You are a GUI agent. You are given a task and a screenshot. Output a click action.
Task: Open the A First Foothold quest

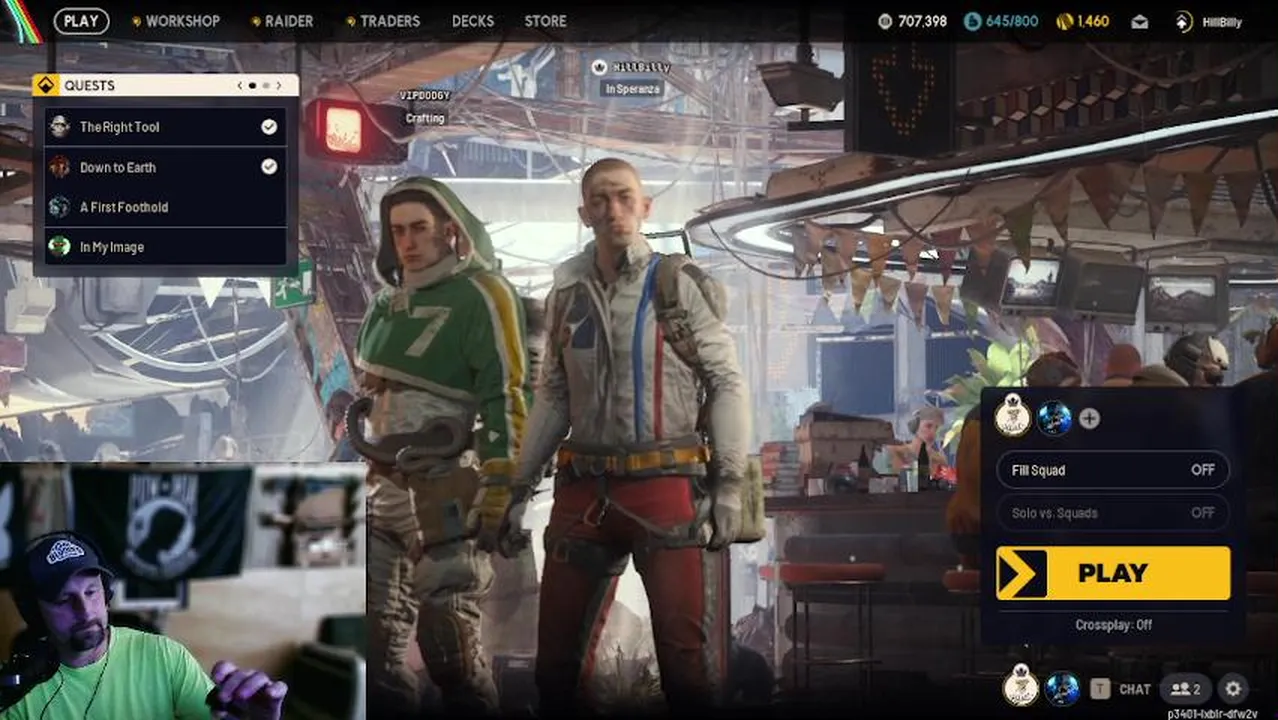[x=166, y=207]
